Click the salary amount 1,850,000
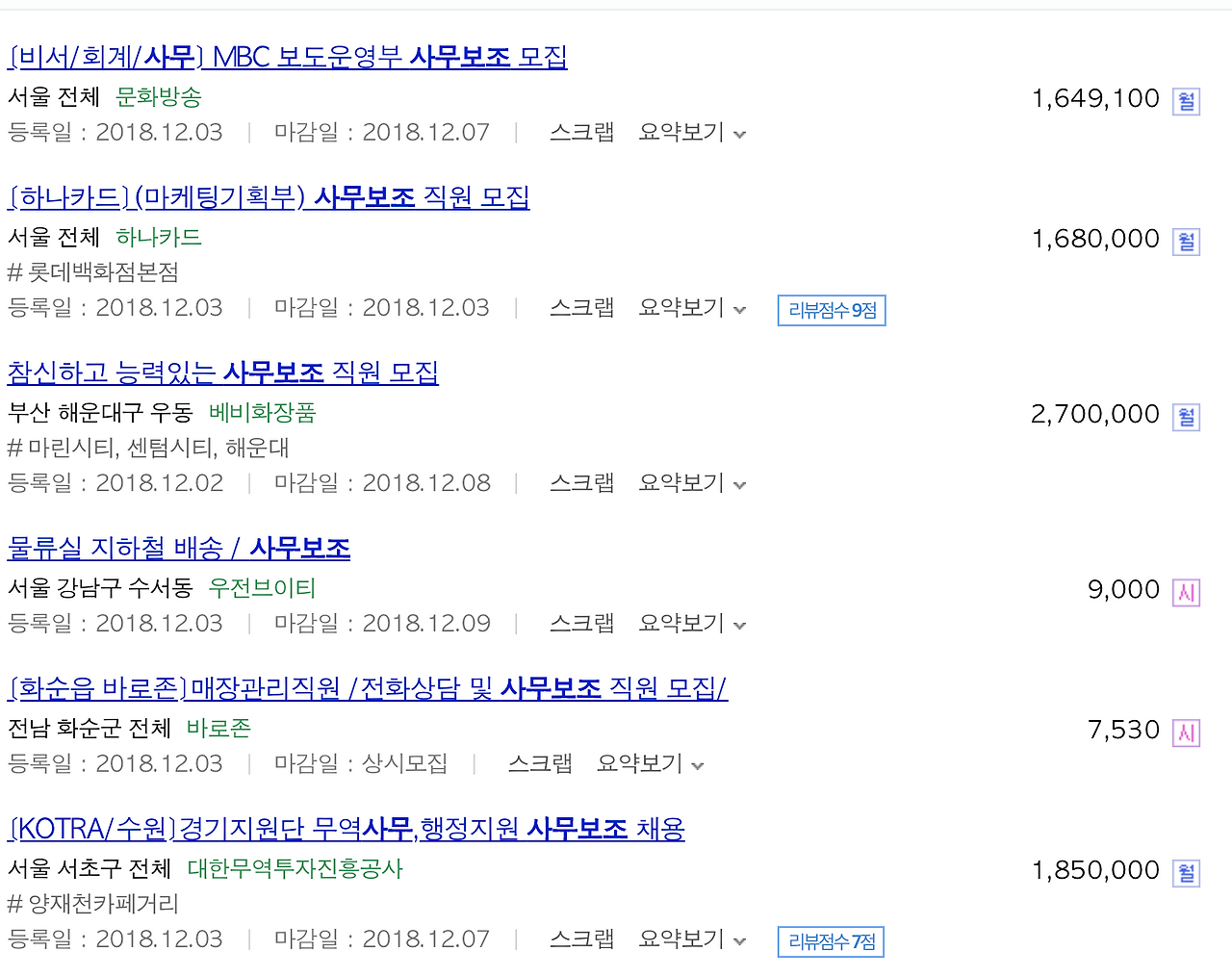 1095,870
